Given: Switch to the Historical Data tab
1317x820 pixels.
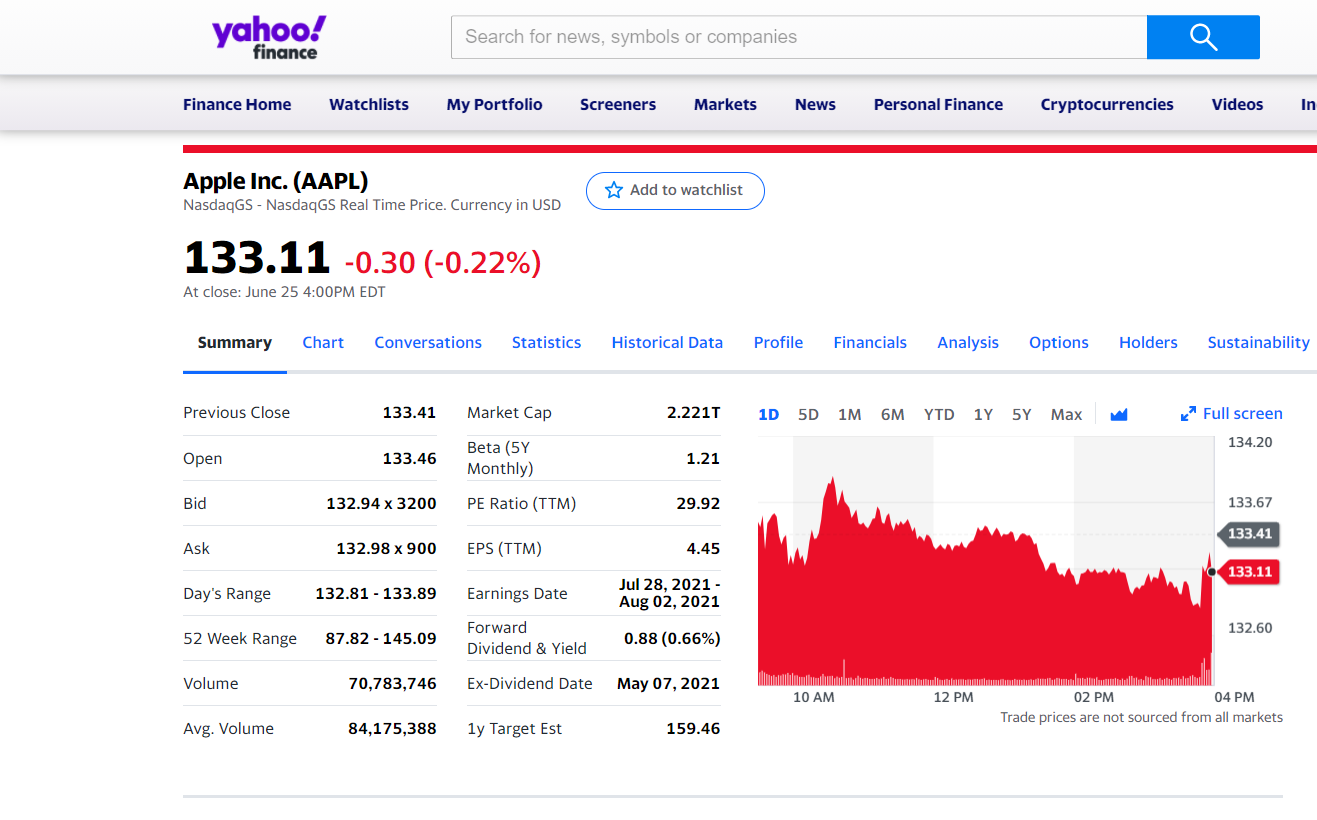Looking at the screenshot, I should [667, 342].
